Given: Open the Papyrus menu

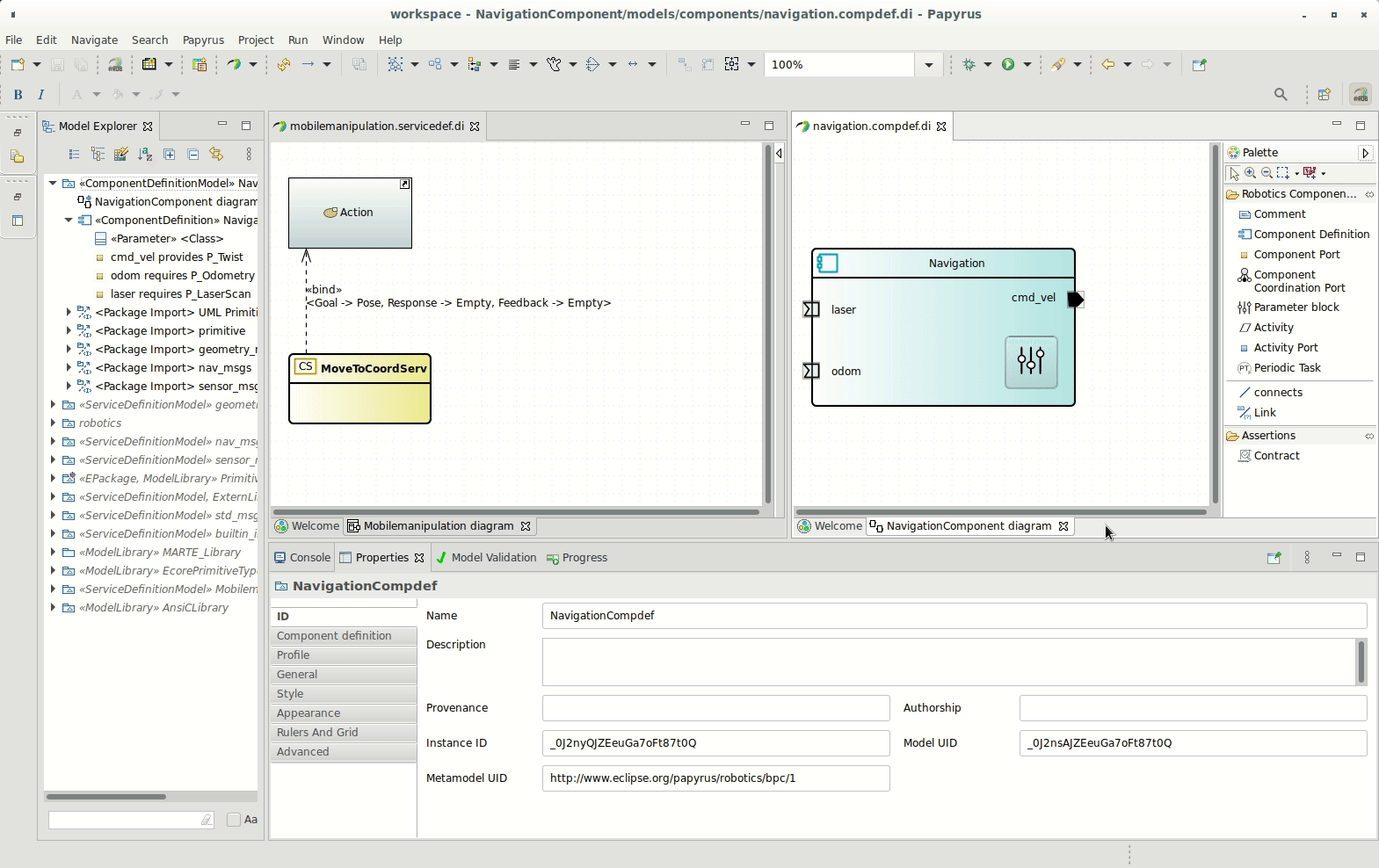Looking at the screenshot, I should (203, 40).
